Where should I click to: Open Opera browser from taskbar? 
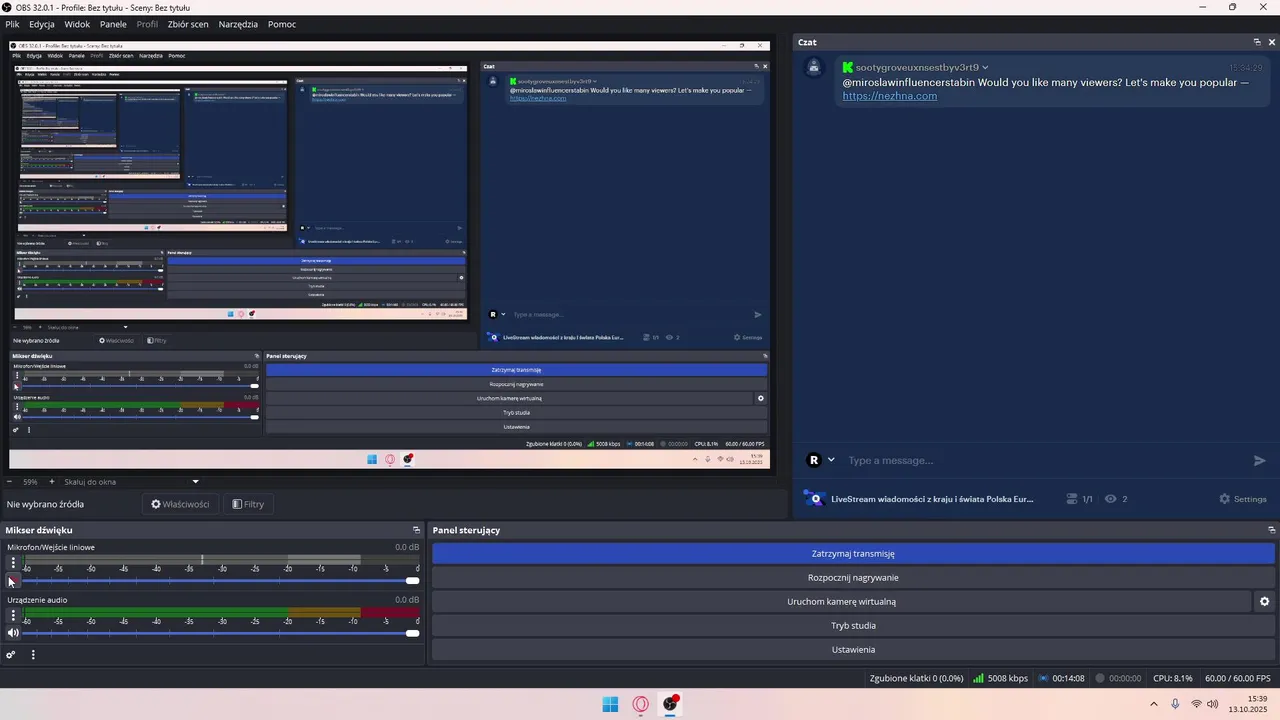pos(641,704)
